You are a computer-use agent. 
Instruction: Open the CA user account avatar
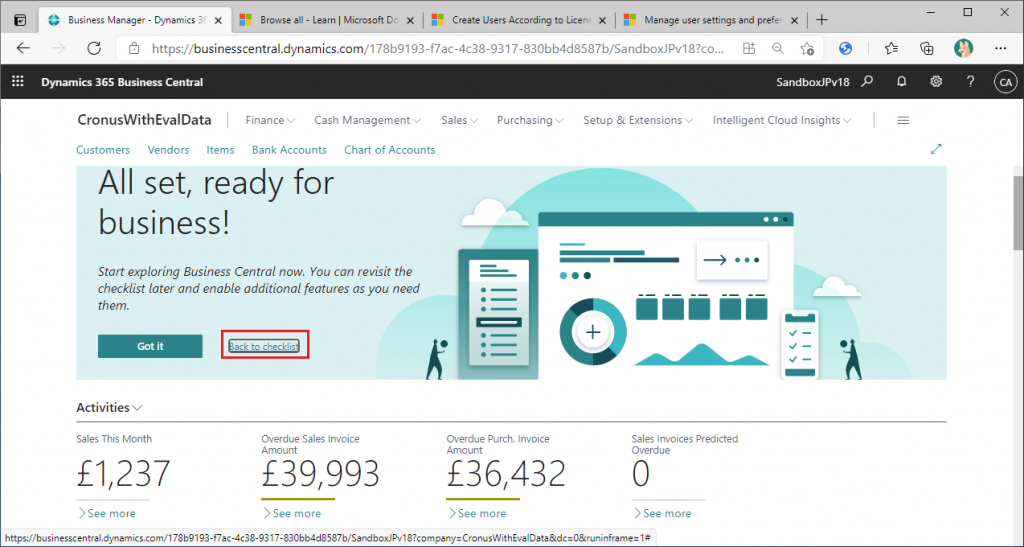click(x=1005, y=82)
